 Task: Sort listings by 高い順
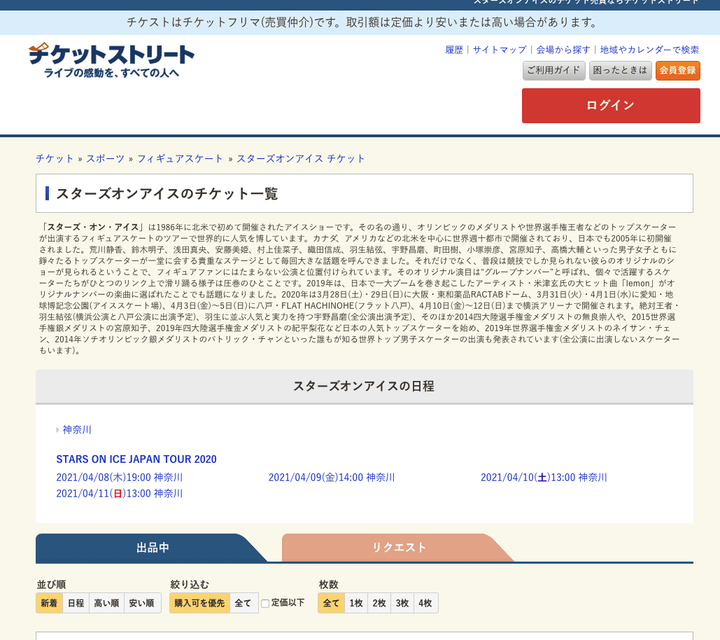tap(107, 603)
